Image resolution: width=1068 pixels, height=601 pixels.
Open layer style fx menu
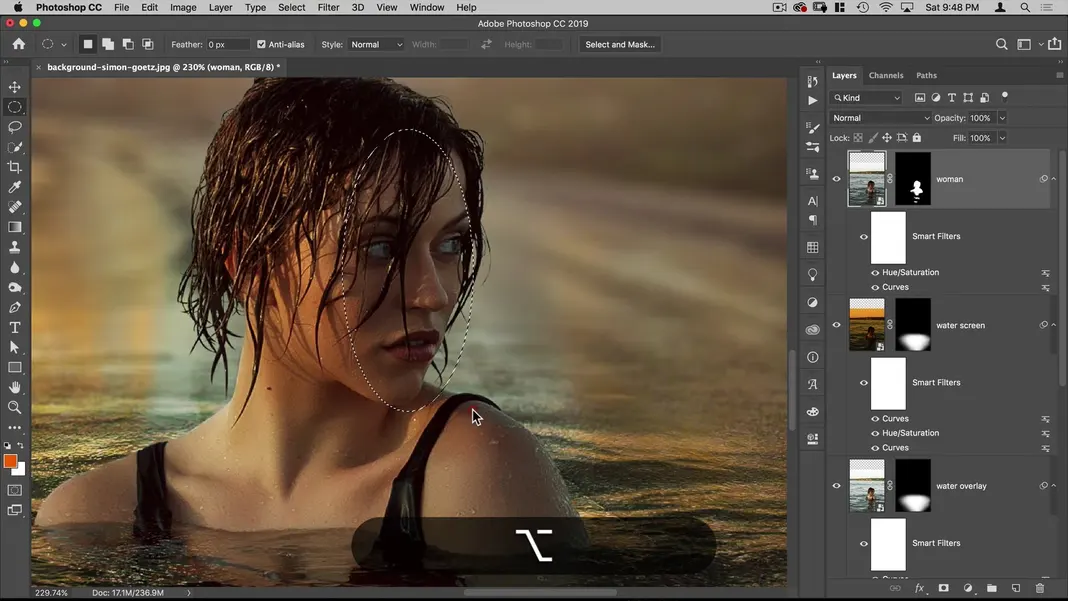(920, 588)
